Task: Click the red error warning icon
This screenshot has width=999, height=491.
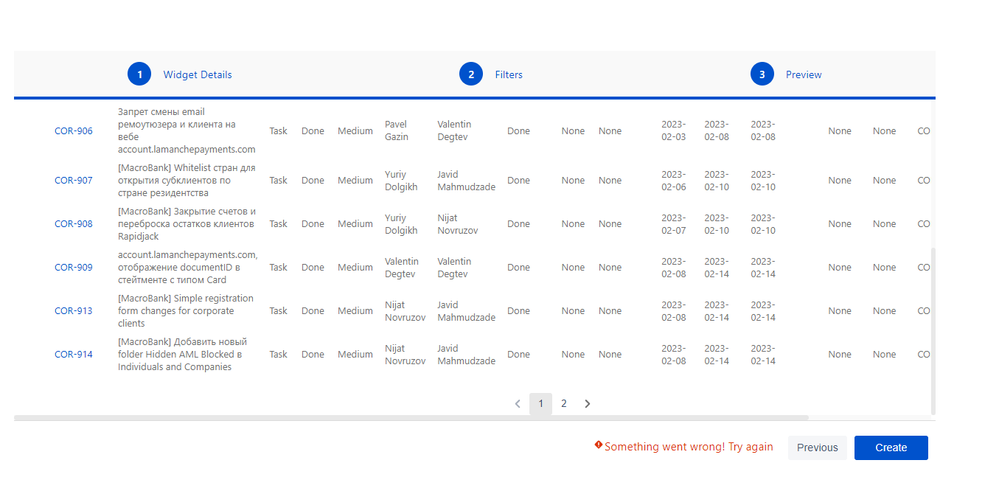Action: (x=598, y=445)
